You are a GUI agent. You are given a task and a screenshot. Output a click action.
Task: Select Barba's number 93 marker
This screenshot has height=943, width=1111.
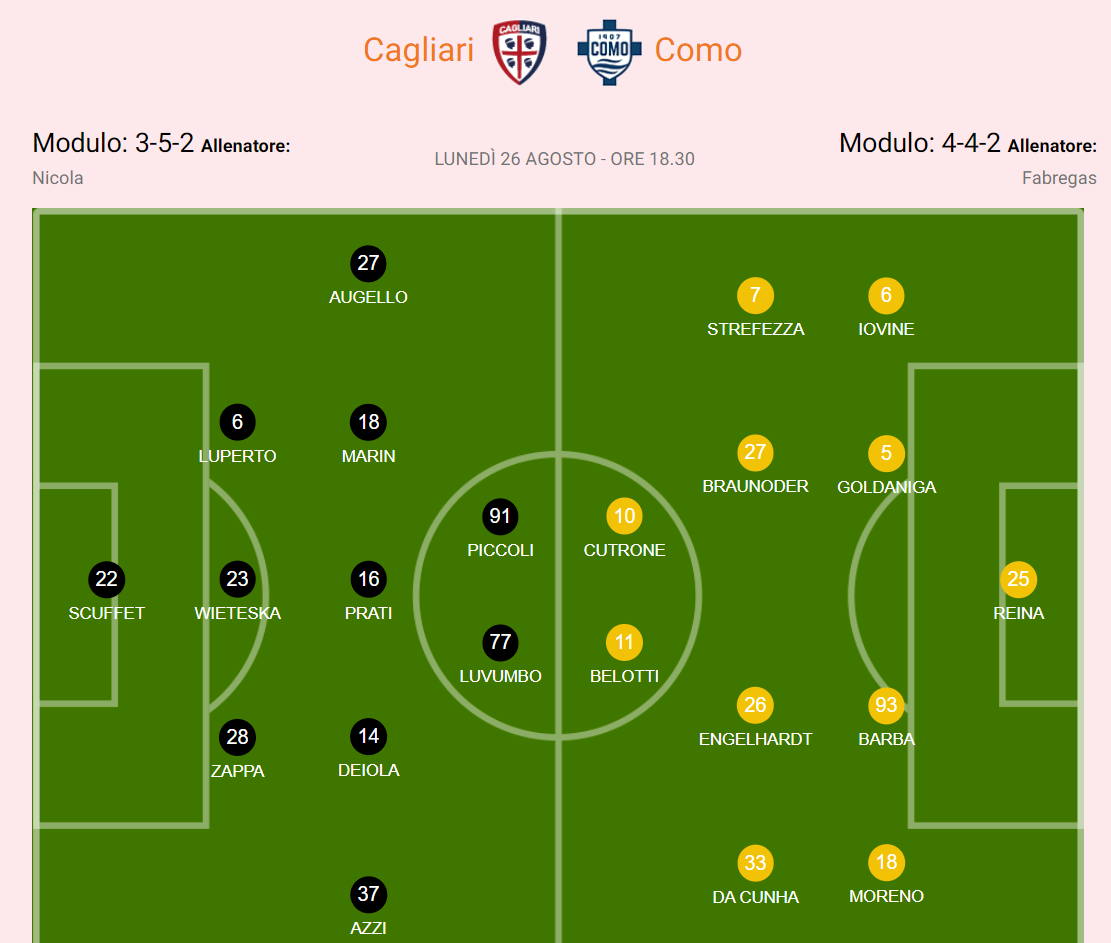coord(886,705)
